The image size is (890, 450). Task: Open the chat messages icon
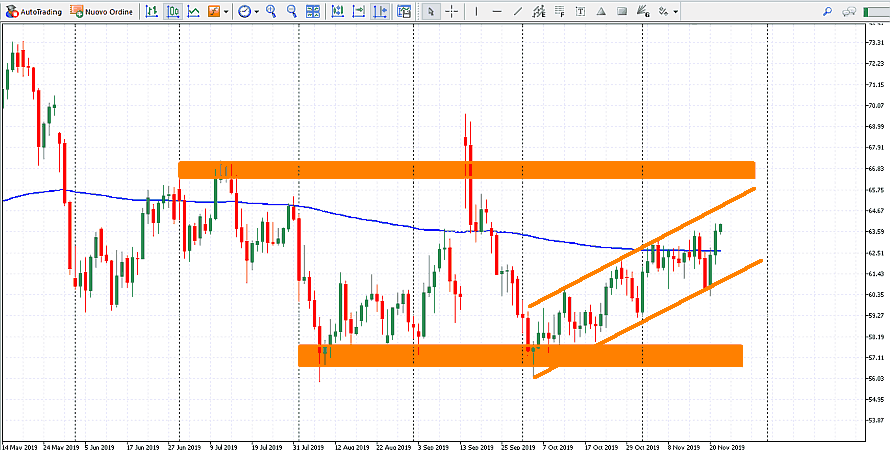point(848,11)
